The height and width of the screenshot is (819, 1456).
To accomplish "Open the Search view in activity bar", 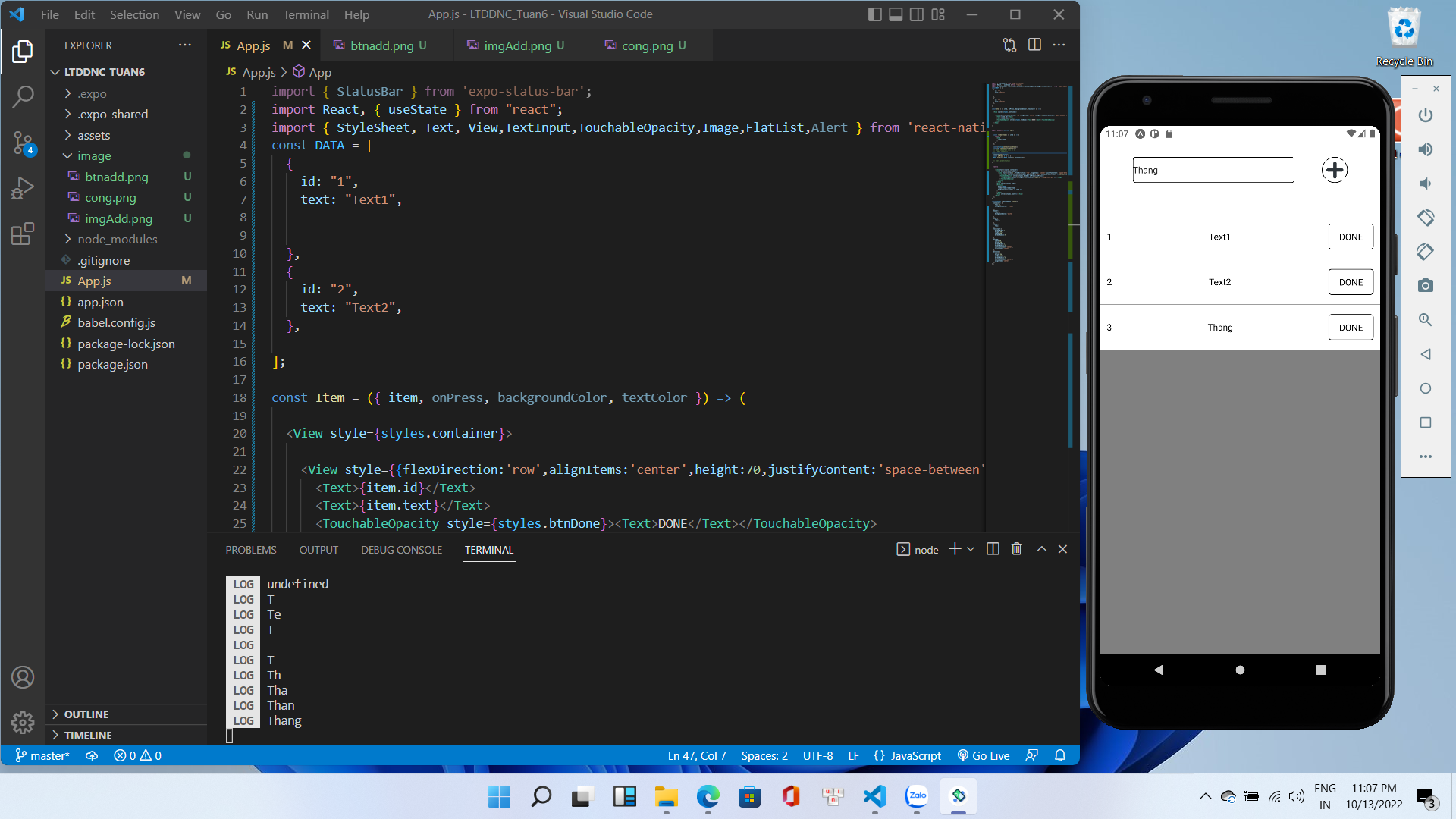I will pos(23,96).
